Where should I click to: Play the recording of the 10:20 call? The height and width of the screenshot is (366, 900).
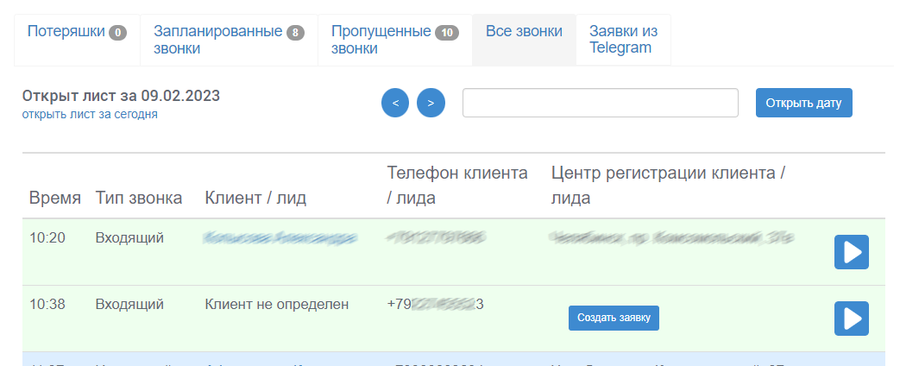coord(851,252)
